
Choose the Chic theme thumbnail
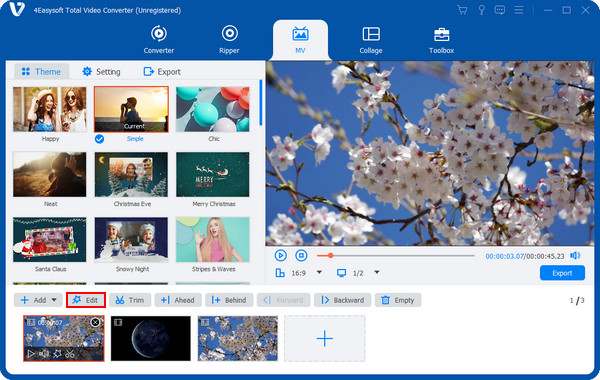click(x=213, y=109)
